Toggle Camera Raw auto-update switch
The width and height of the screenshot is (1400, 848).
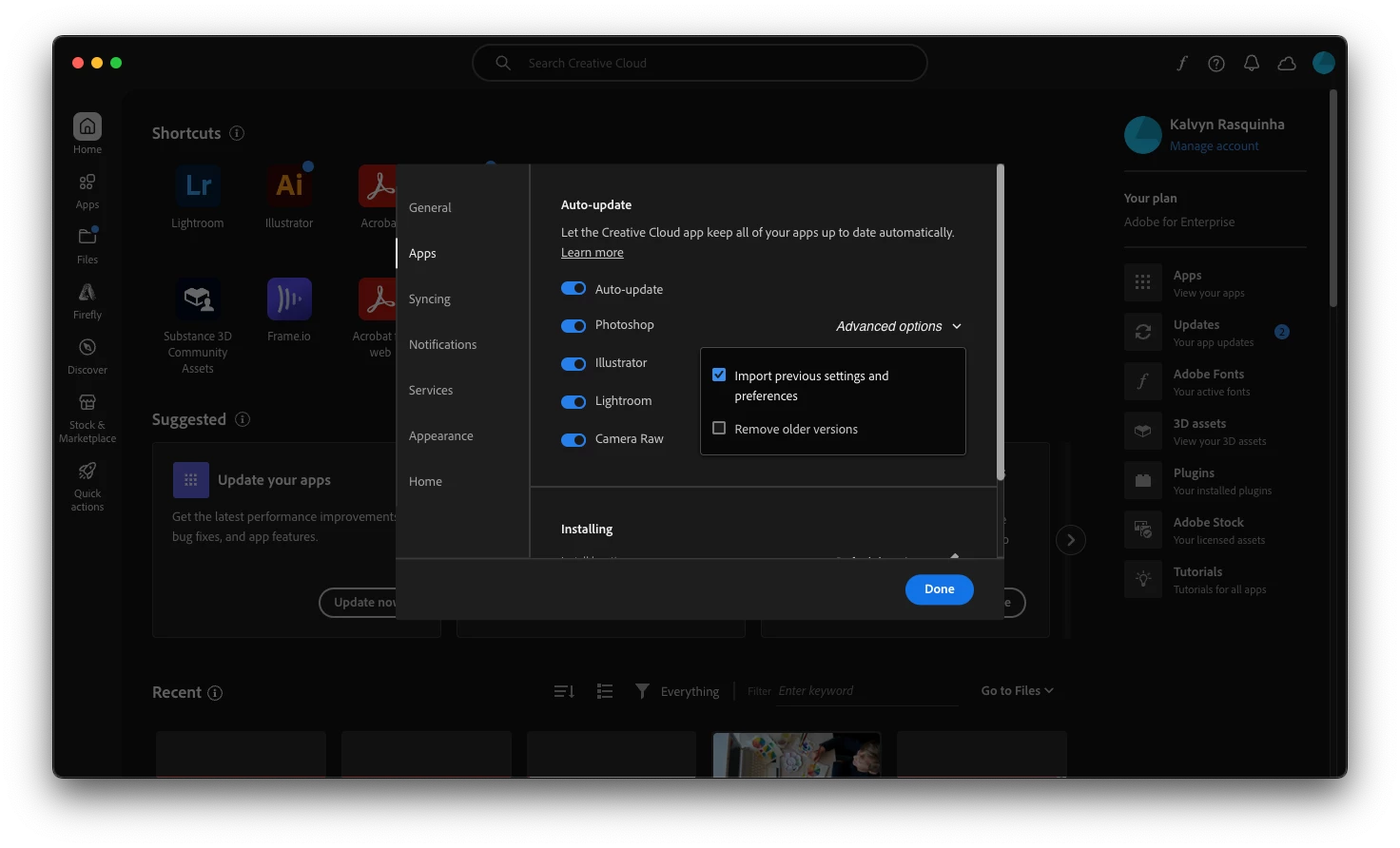[x=574, y=440]
